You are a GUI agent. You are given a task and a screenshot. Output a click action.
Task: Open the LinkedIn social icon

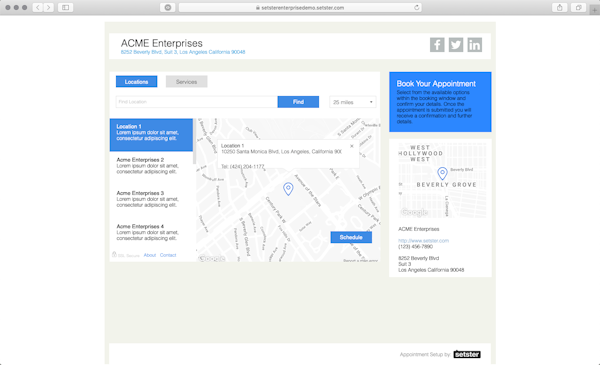474,45
